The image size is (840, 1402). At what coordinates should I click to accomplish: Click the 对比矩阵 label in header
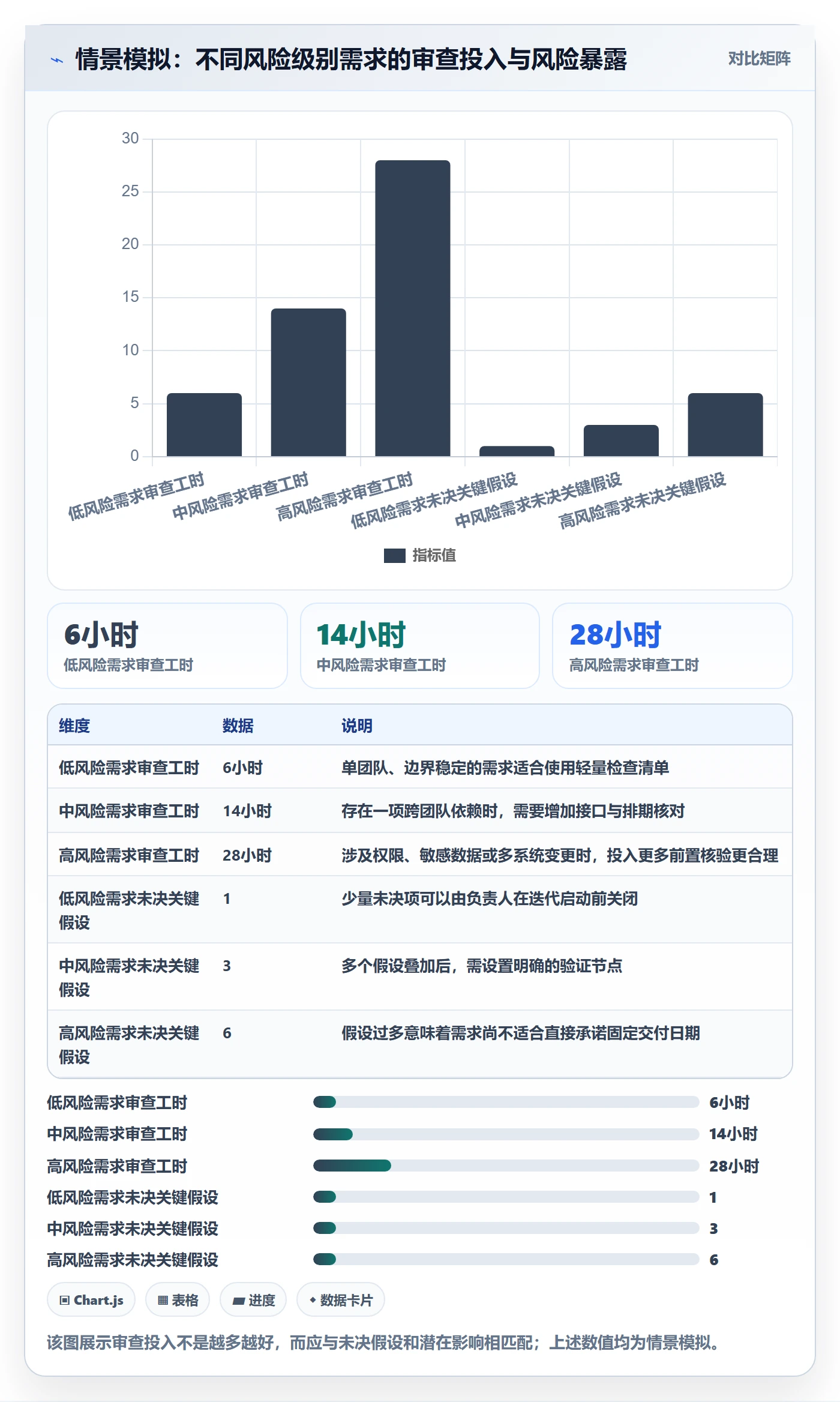pyautogui.click(x=759, y=58)
